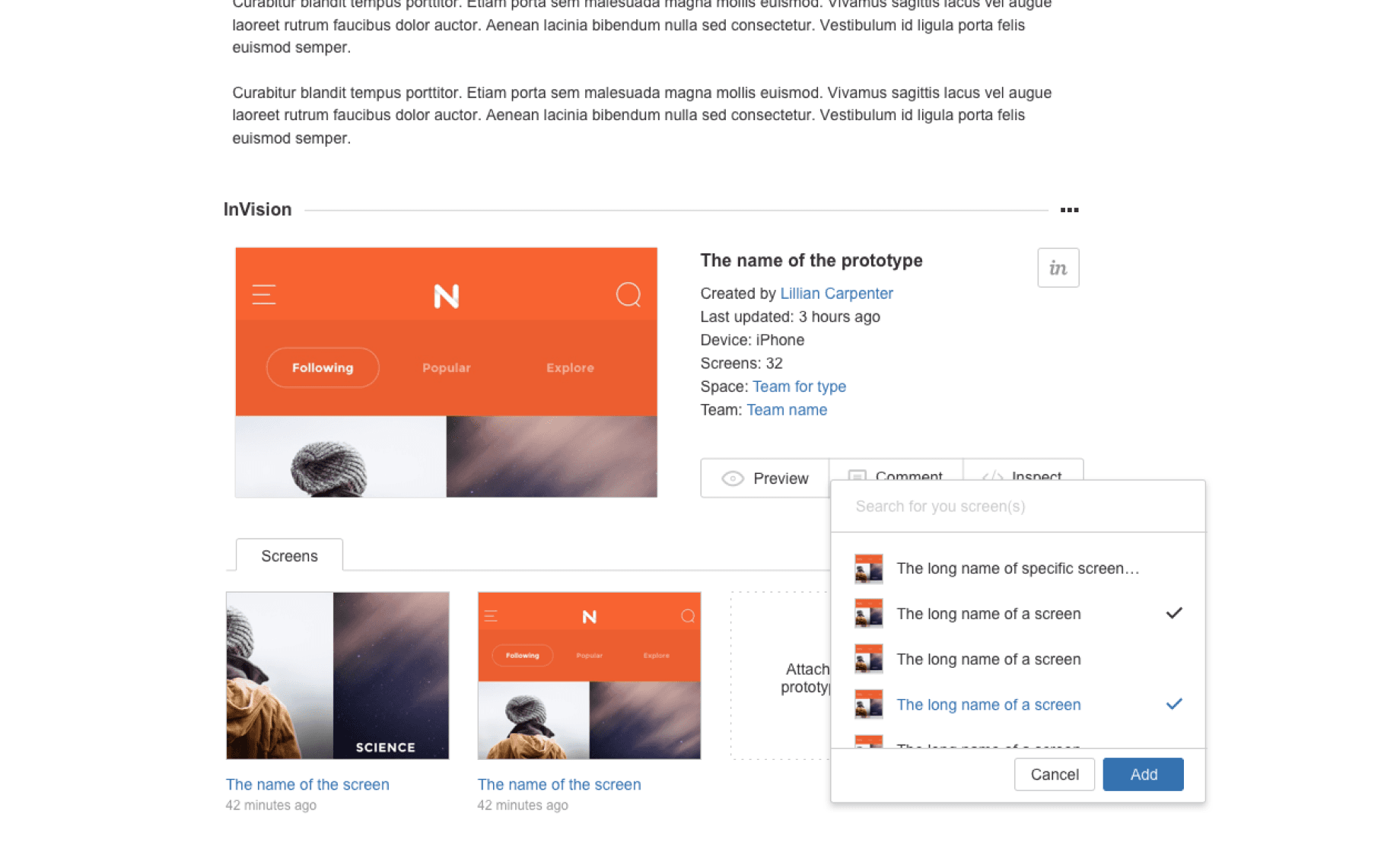Select the unchecked third screen item
The width and height of the screenshot is (1400, 852).
pos(988,660)
